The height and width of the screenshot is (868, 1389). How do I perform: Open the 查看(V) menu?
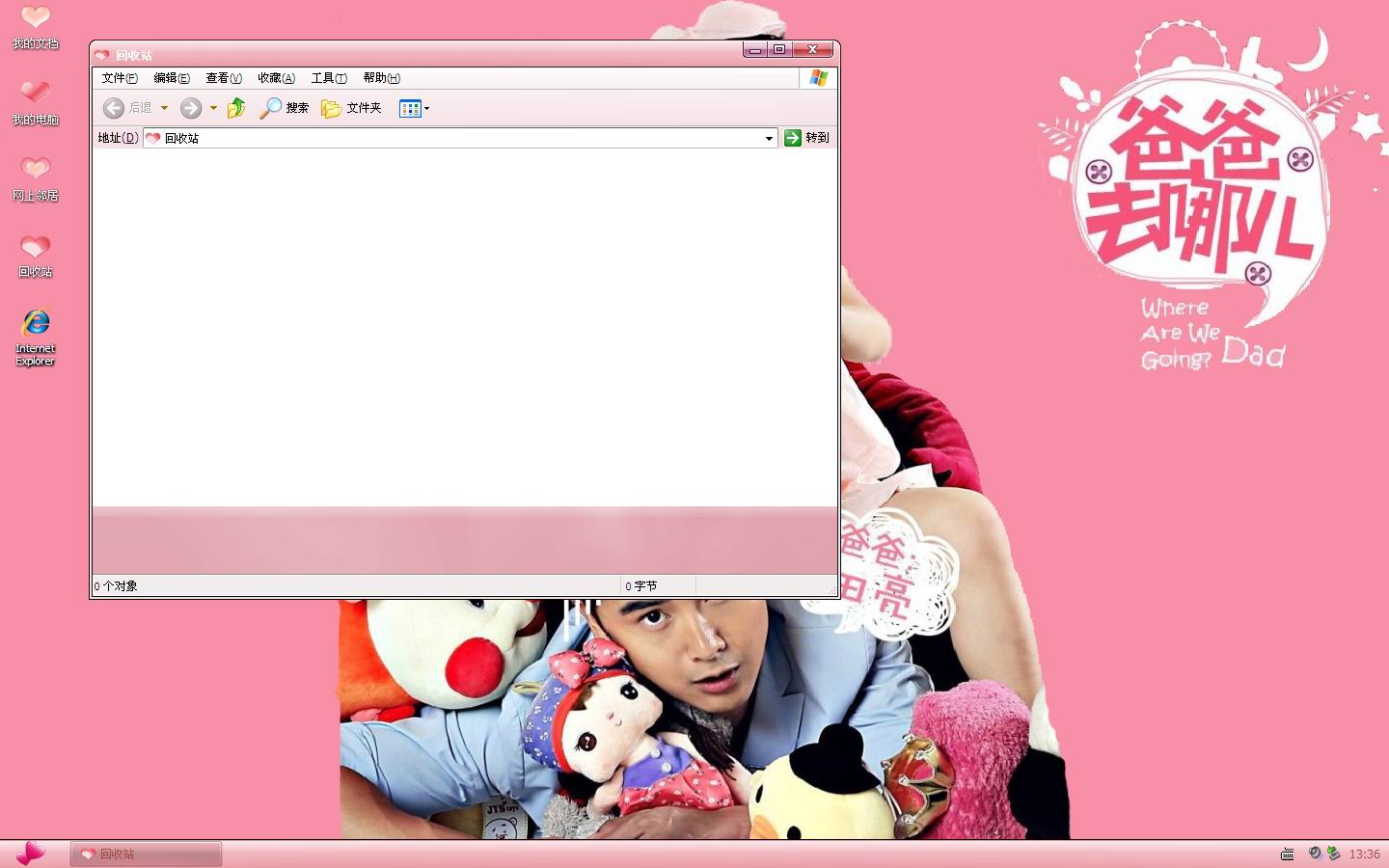click(224, 78)
